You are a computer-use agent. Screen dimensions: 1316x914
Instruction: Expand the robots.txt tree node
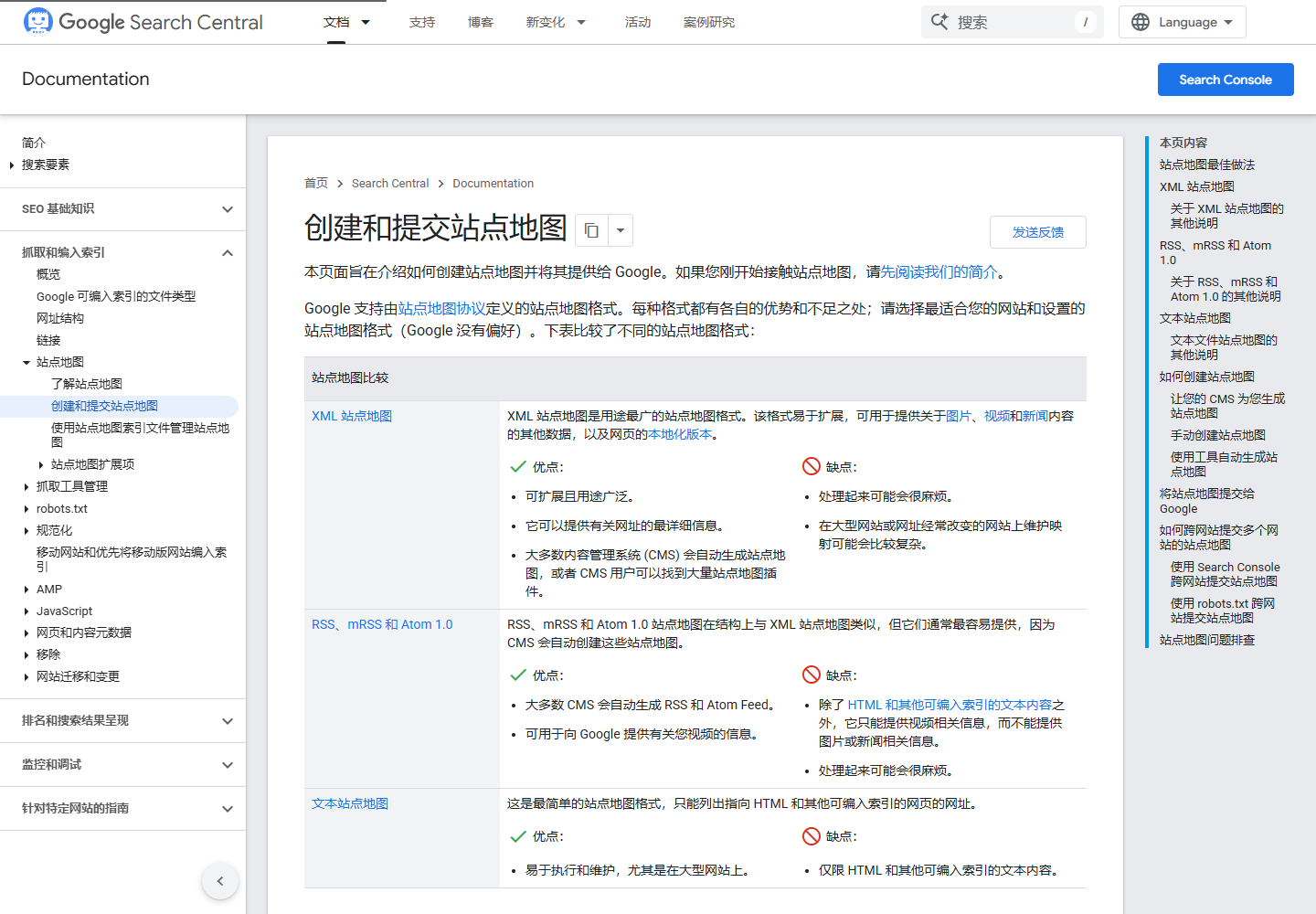pos(27,509)
